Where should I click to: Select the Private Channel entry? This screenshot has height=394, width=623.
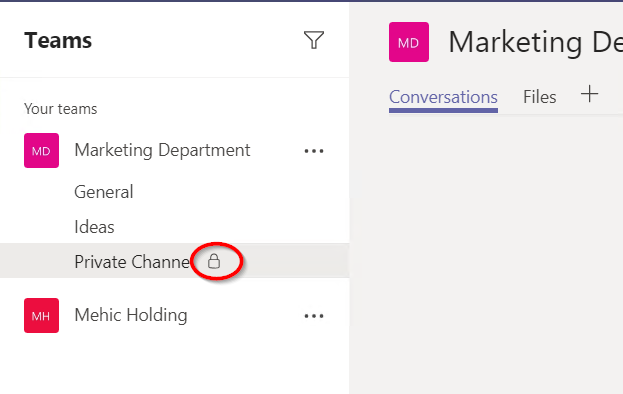pyautogui.click(x=132, y=262)
